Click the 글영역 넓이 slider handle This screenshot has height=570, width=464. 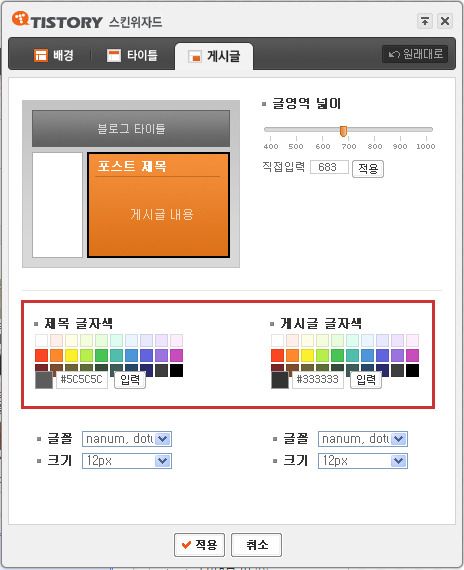pyautogui.click(x=343, y=131)
